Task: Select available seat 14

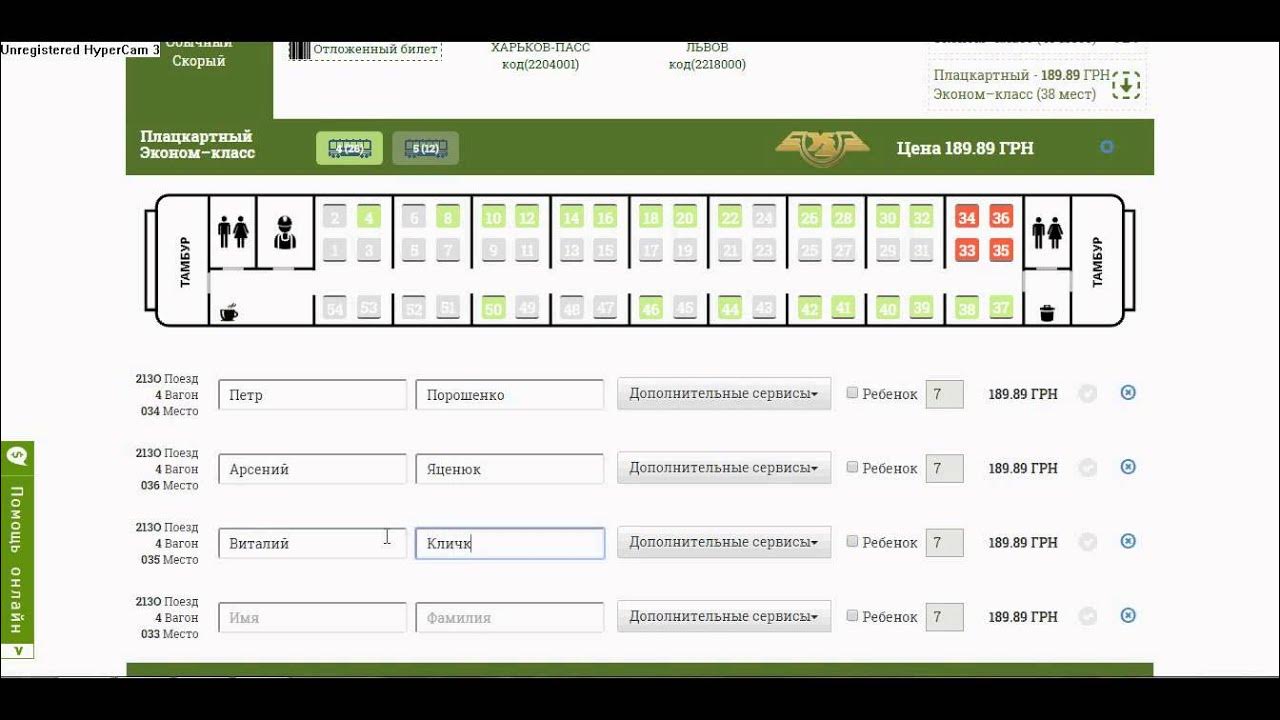Action: click(x=571, y=218)
